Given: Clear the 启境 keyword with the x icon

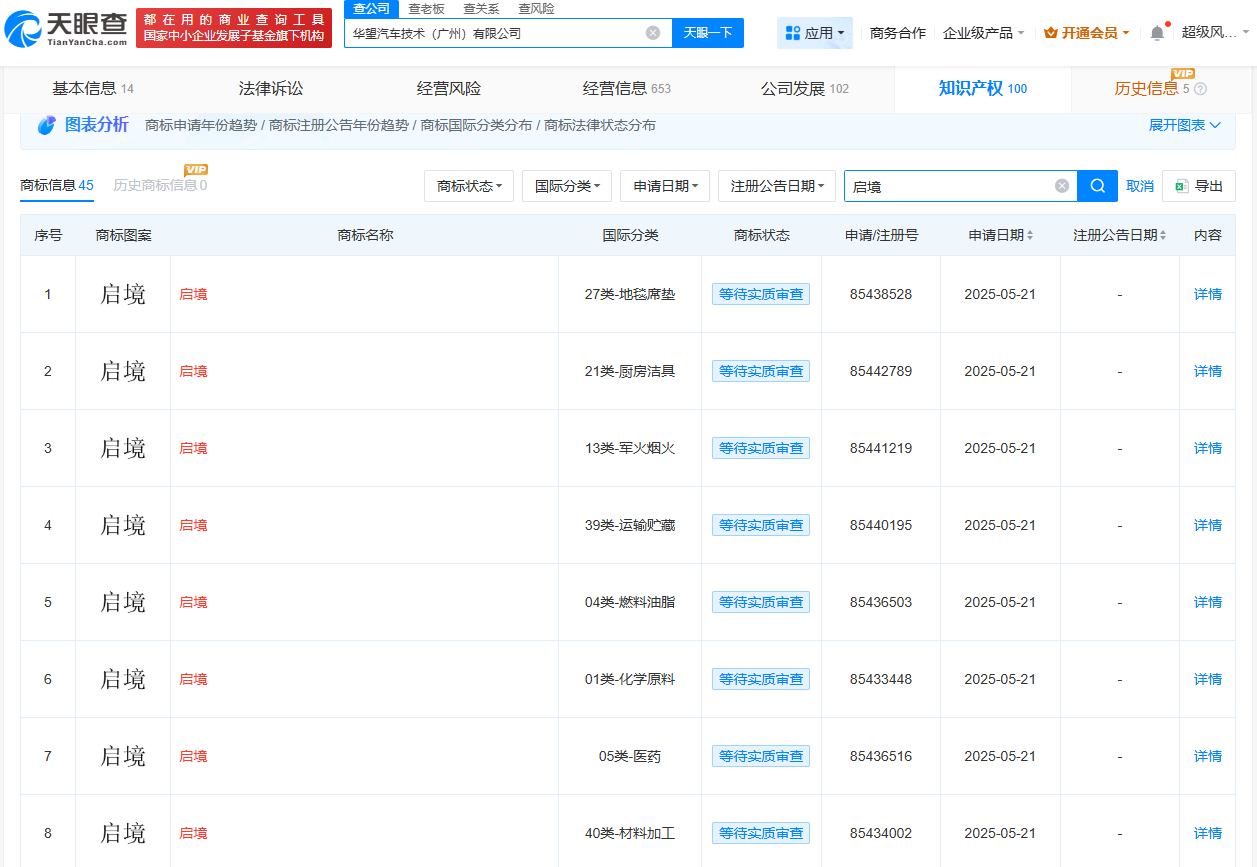Looking at the screenshot, I should coord(1061,186).
